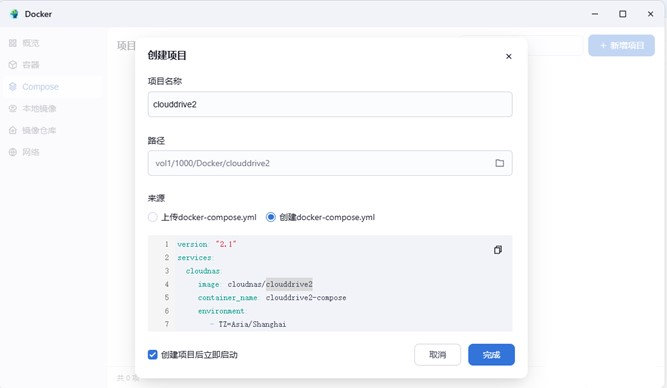Click the container cube icon in sidebar

pos(13,65)
